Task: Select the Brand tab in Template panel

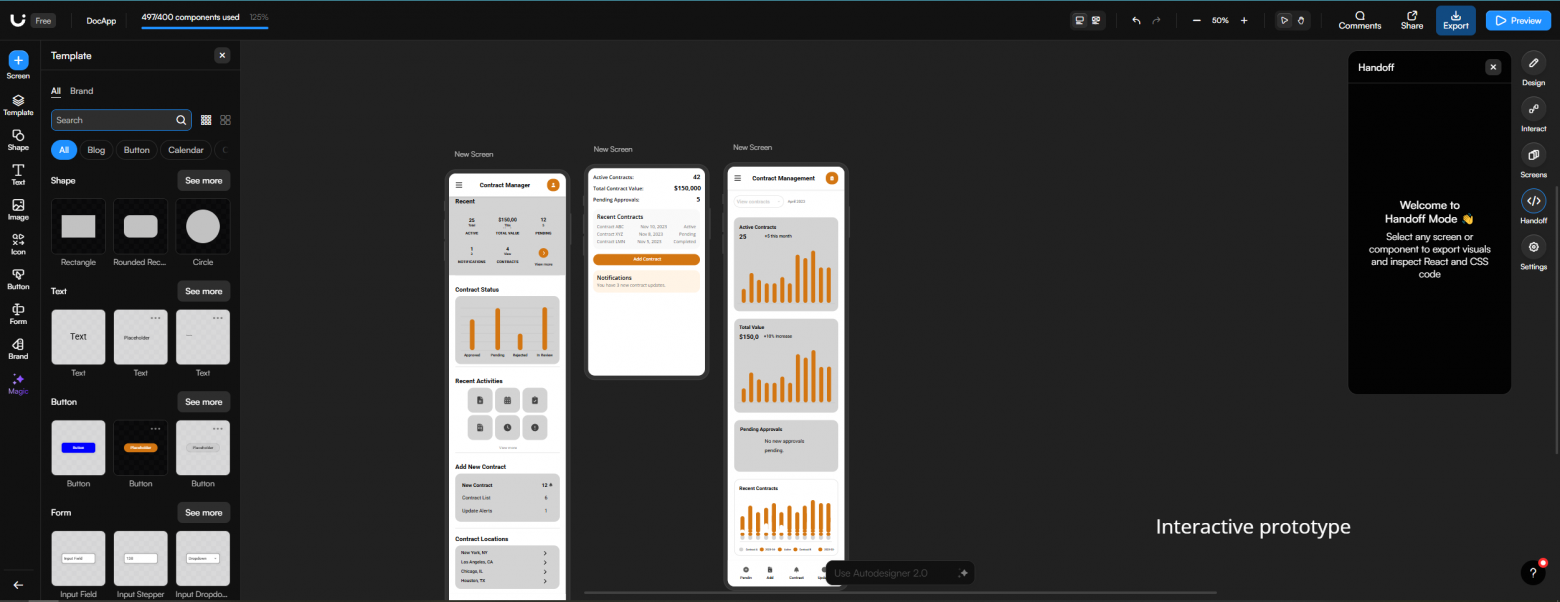Action: click(x=82, y=91)
